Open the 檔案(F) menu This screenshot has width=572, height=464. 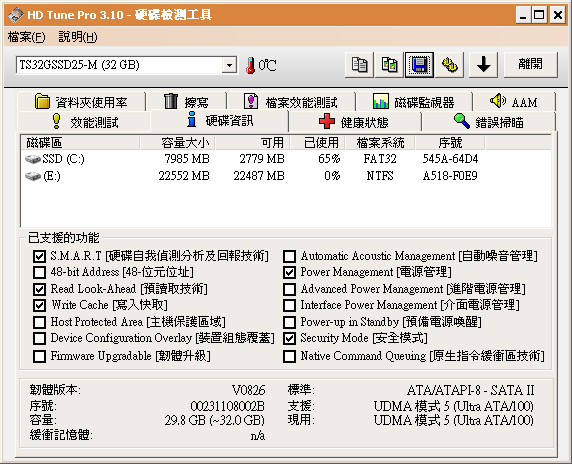pyautogui.click(x=27, y=37)
